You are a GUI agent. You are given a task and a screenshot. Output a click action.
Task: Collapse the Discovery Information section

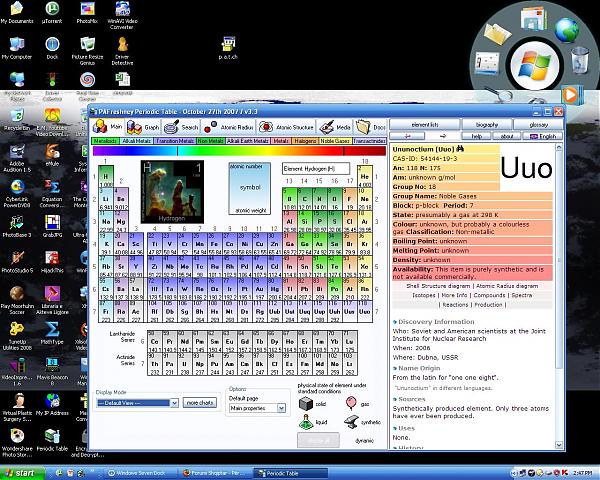coord(395,322)
